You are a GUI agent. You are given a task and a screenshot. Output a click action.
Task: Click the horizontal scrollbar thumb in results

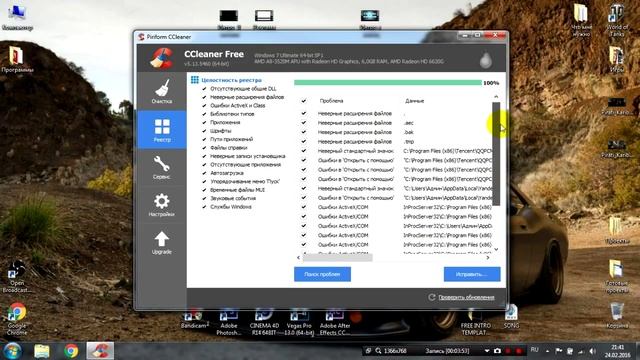click(x=338, y=258)
